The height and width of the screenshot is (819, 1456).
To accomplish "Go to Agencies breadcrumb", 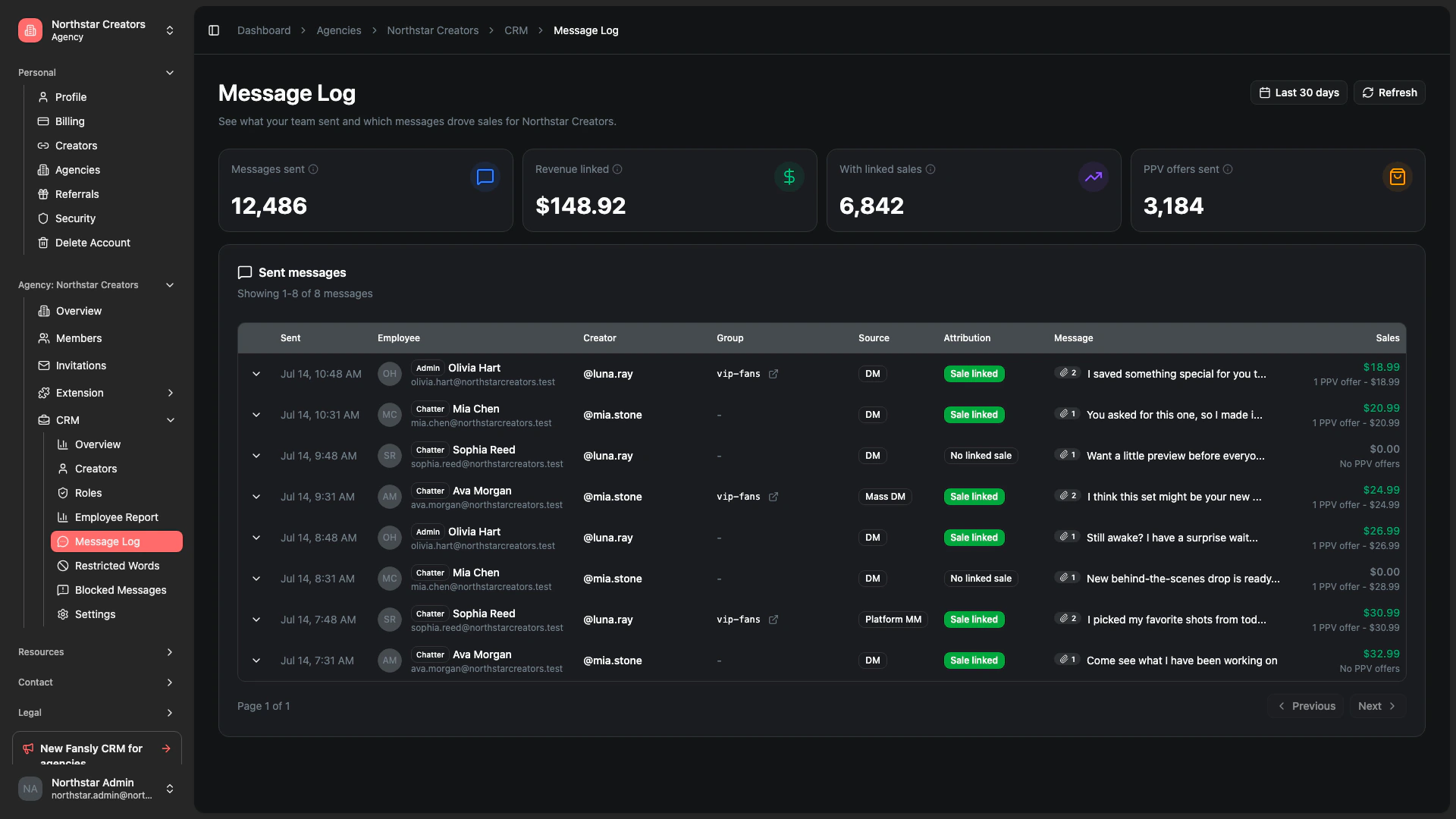I will (x=339, y=30).
